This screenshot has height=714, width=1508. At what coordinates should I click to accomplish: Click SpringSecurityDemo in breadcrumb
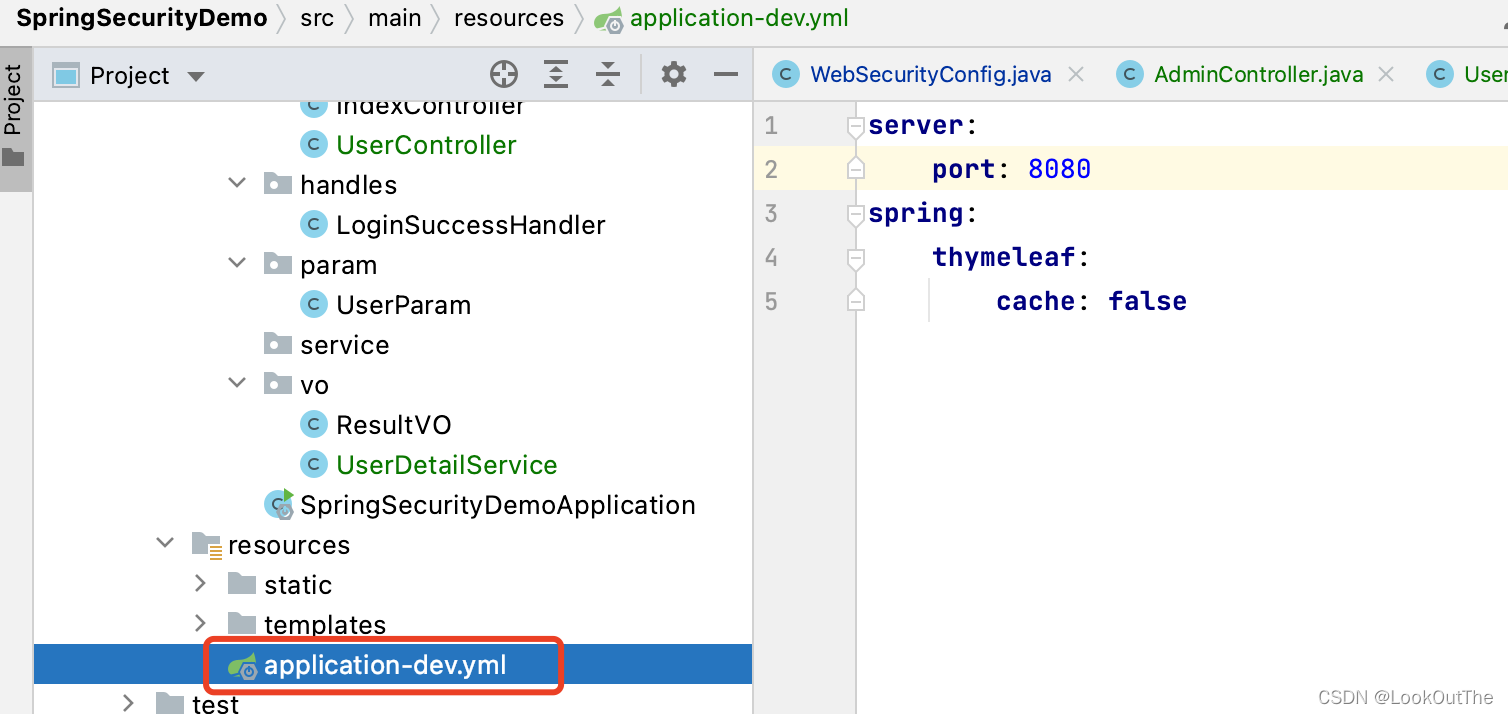(141, 18)
